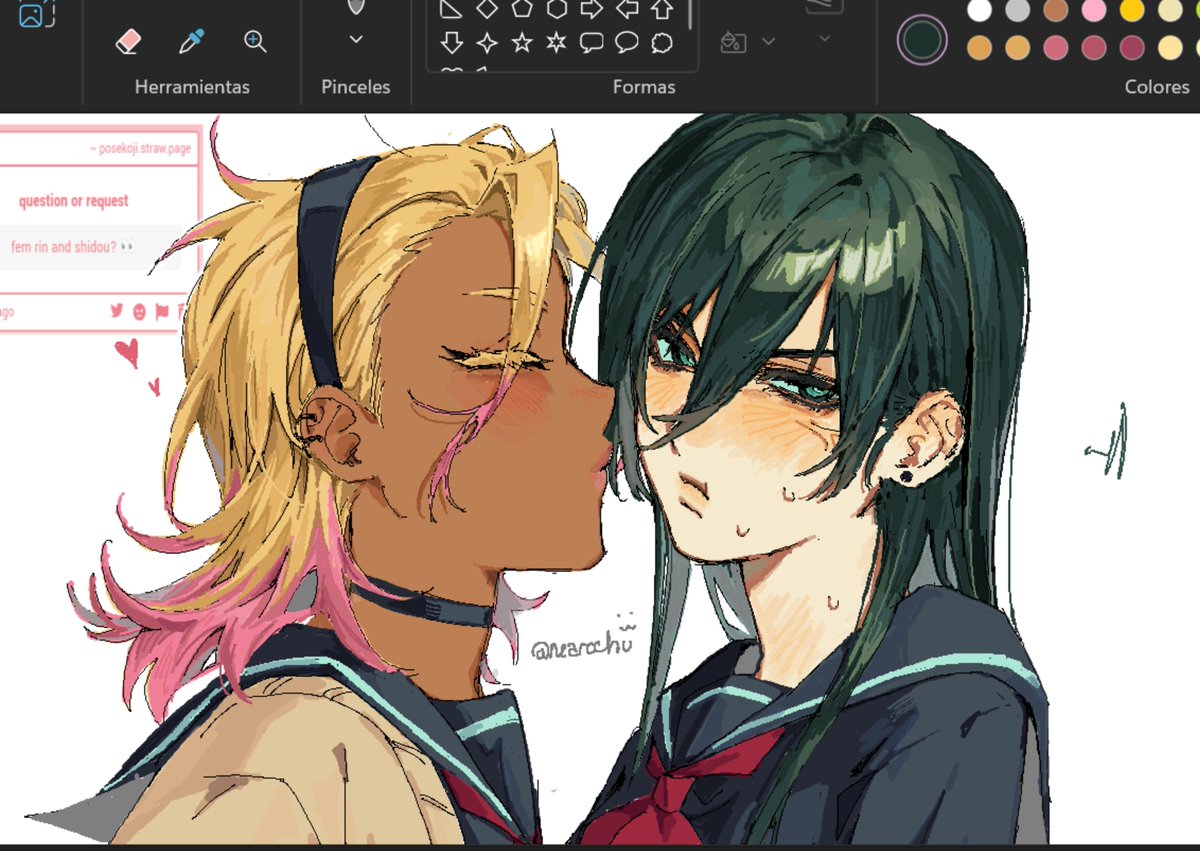Select the Color picker eyedropper tool
Image resolution: width=1200 pixels, height=851 pixels.
click(x=191, y=42)
